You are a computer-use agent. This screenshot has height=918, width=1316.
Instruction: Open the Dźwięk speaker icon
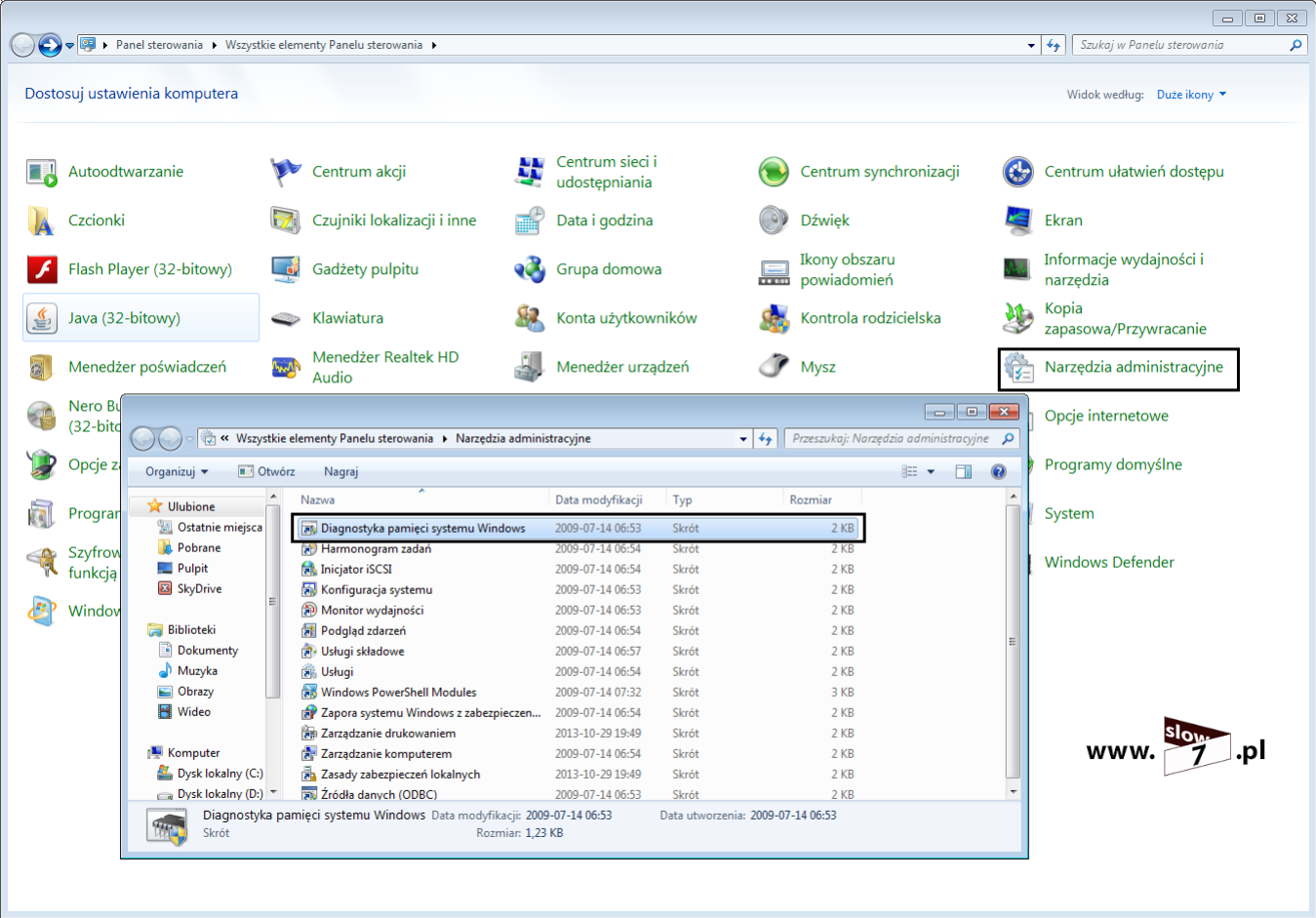click(x=774, y=221)
